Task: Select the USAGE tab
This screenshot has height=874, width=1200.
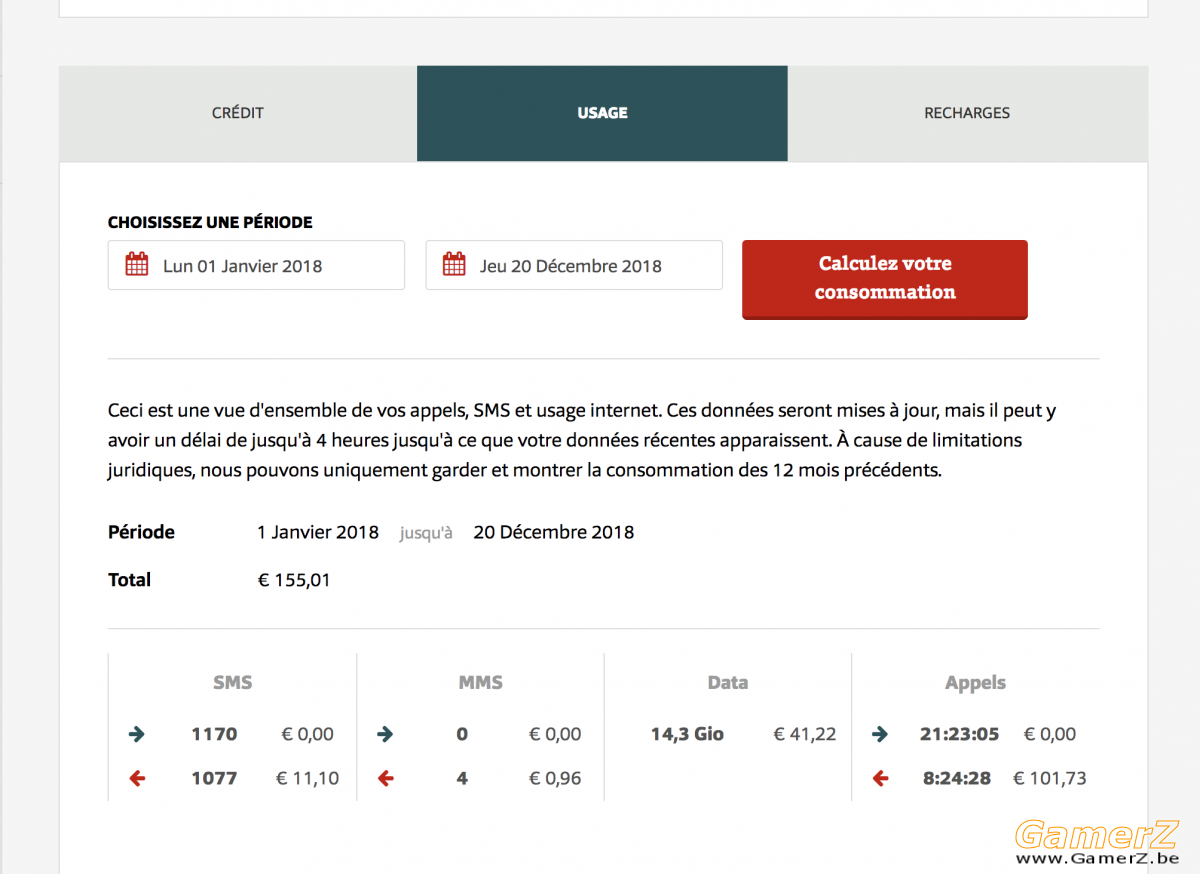Action: [602, 113]
